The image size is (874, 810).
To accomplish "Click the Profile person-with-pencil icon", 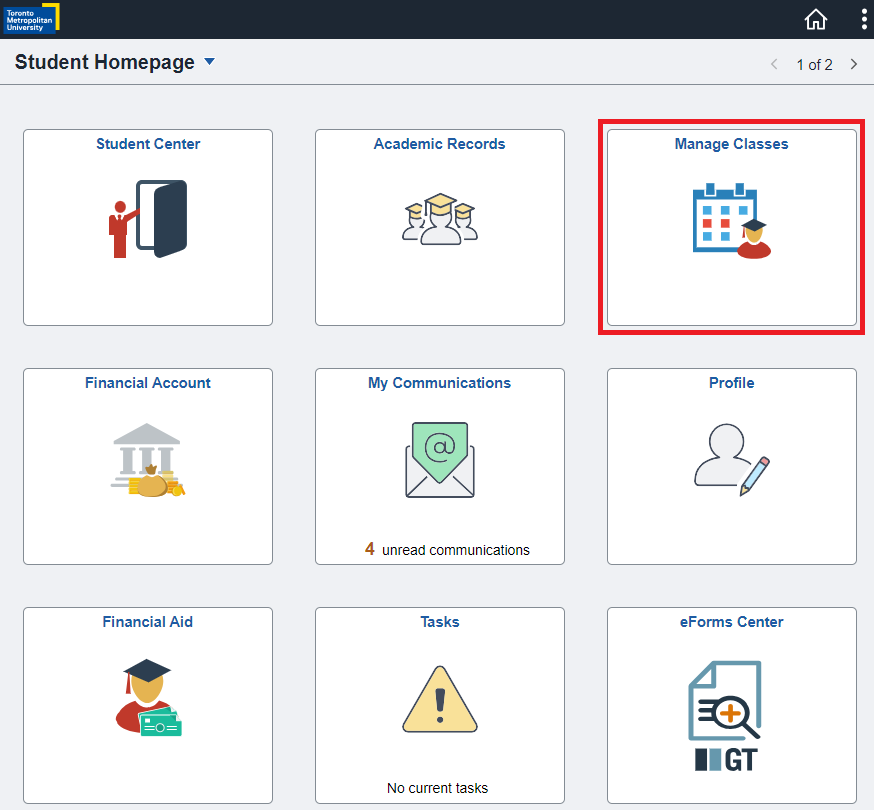I will (x=732, y=460).
